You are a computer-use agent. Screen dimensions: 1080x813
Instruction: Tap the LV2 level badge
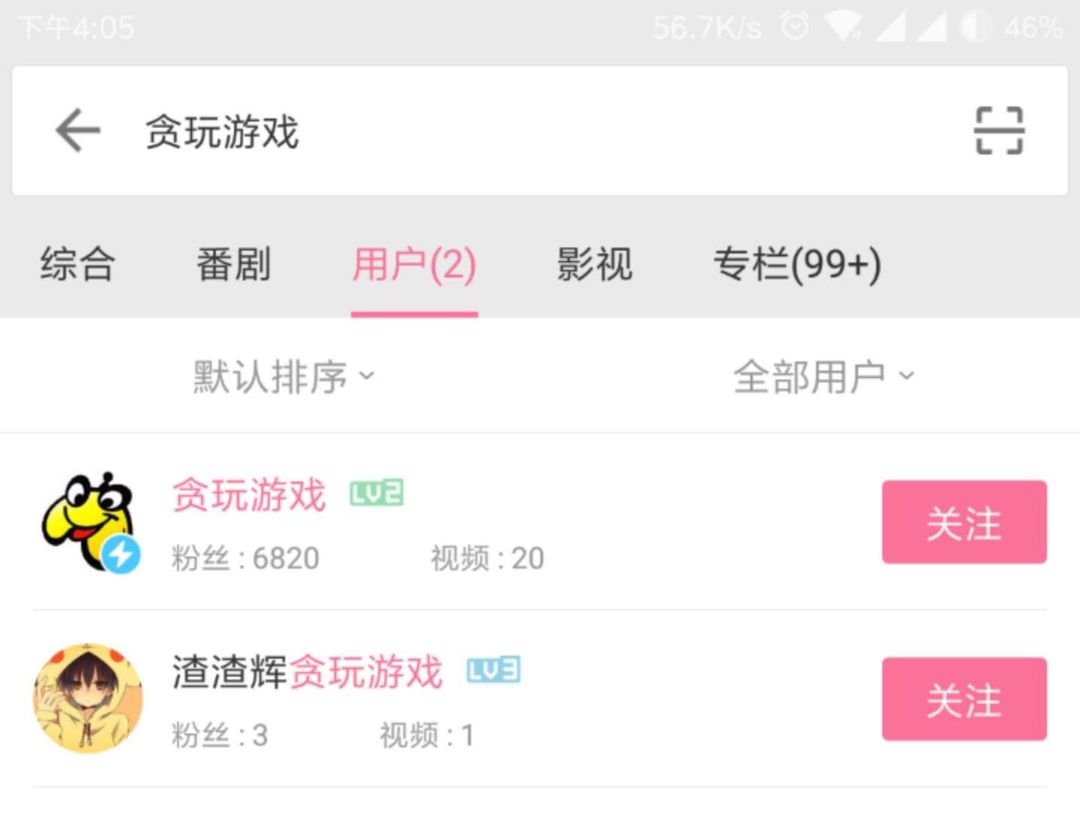[x=376, y=493]
